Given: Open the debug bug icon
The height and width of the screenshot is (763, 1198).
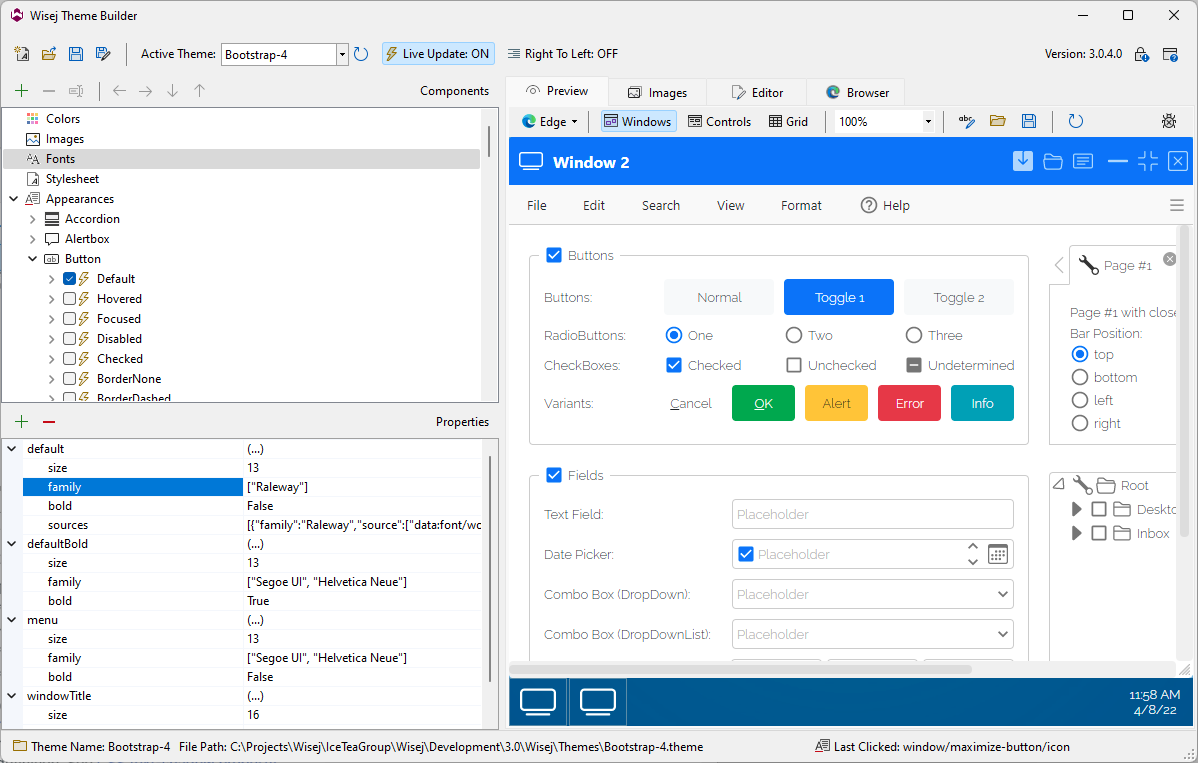Looking at the screenshot, I should (x=1169, y=121).
